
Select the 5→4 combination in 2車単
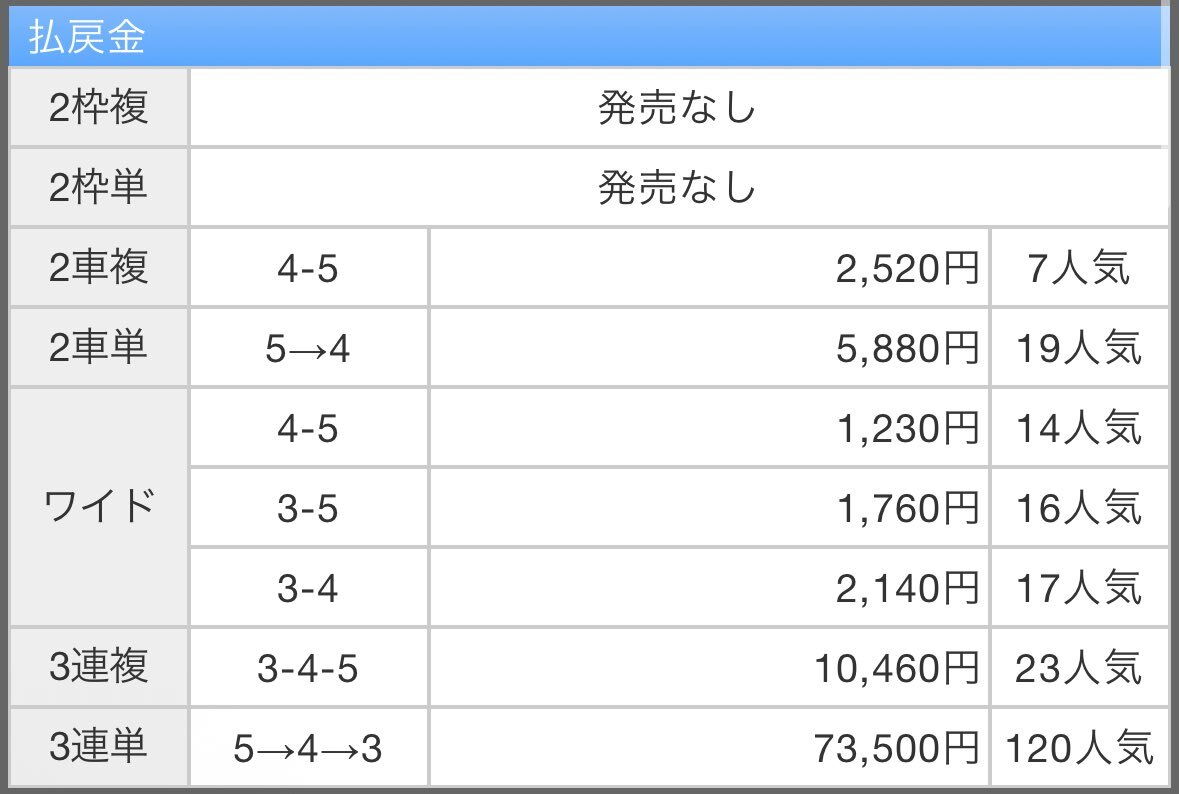coord(308,348)
